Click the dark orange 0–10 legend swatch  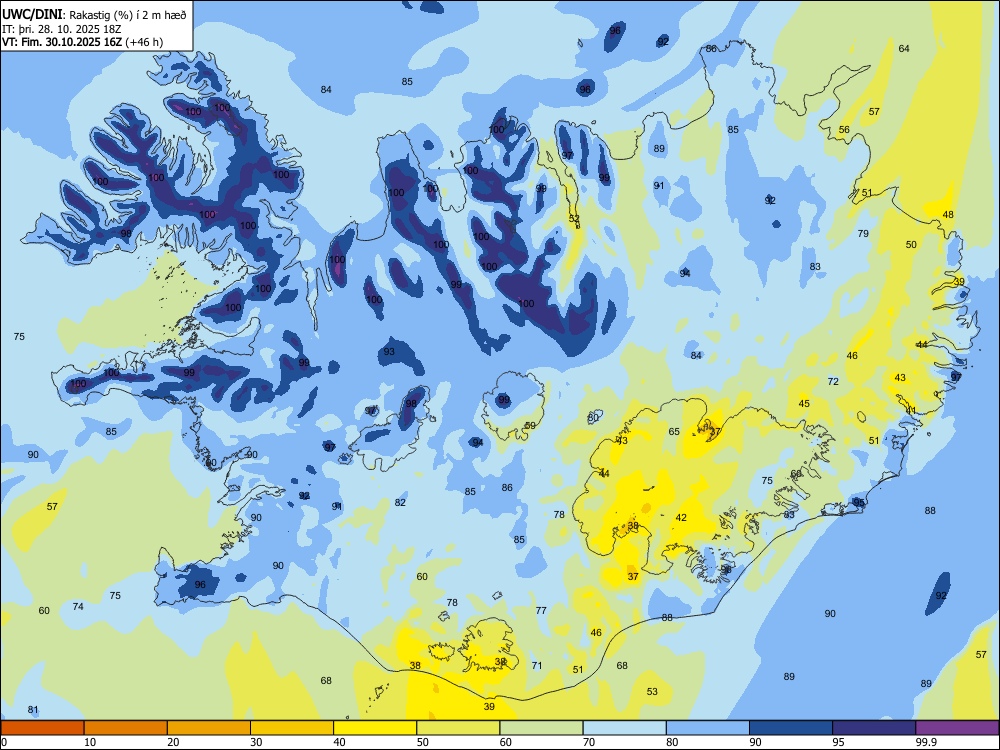click(x=42, y=728)
